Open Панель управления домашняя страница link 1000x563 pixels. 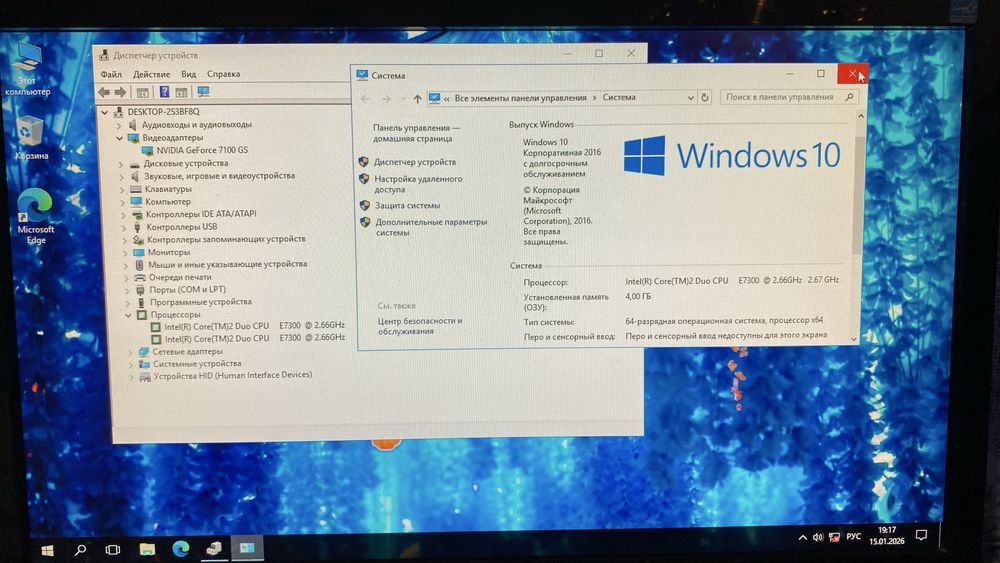[x=416, y=133]
